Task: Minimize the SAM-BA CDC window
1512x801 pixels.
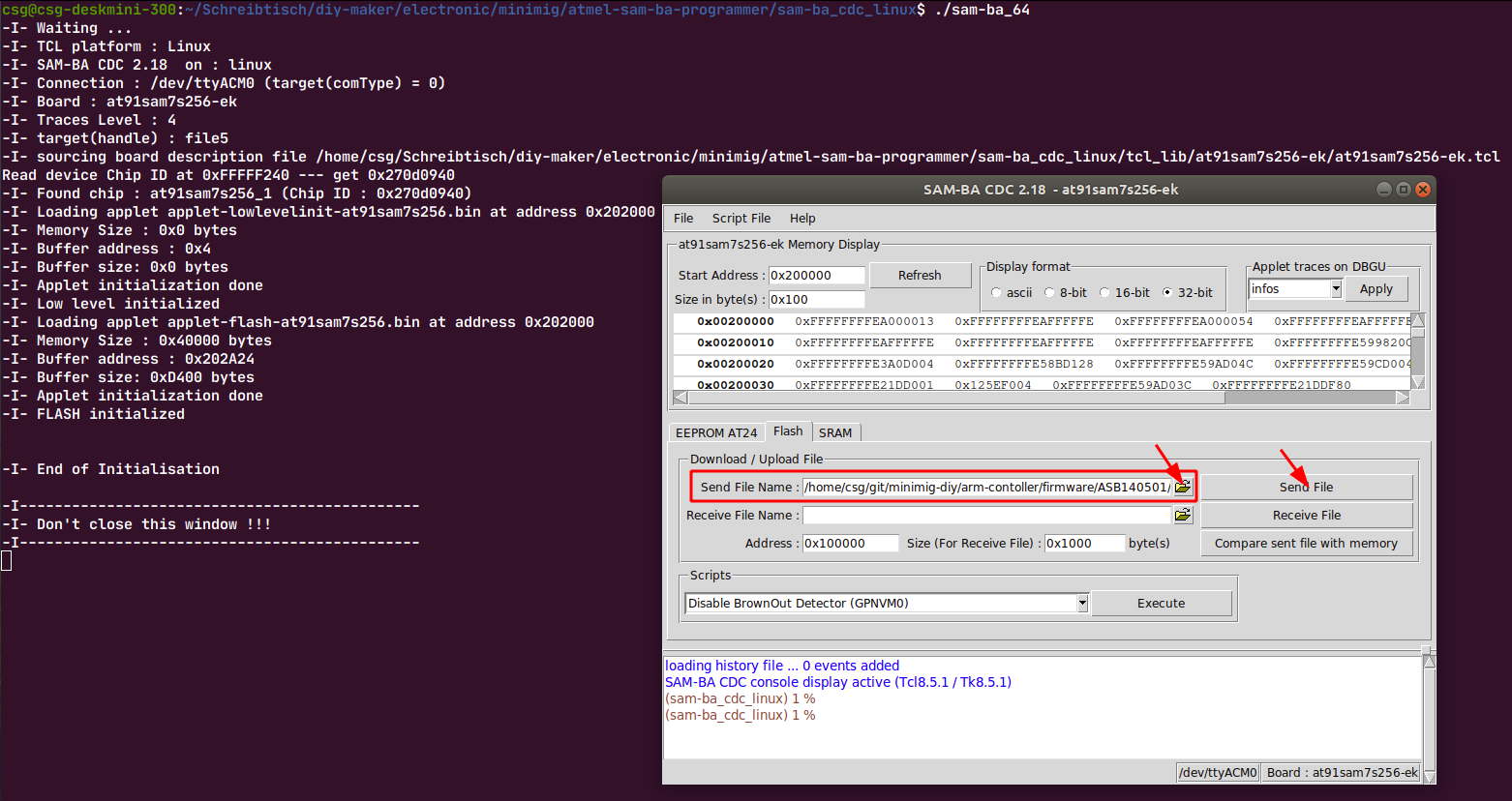Action: point(1383,190)
